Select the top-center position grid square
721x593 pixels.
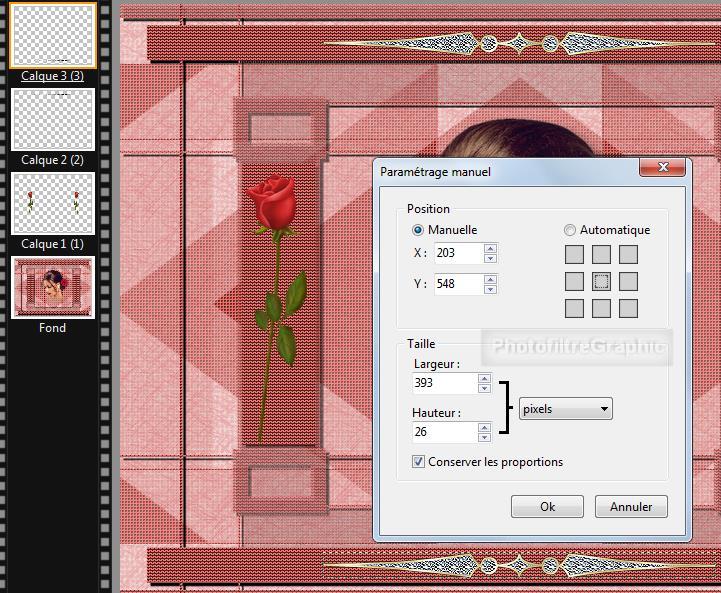point(601,255)
